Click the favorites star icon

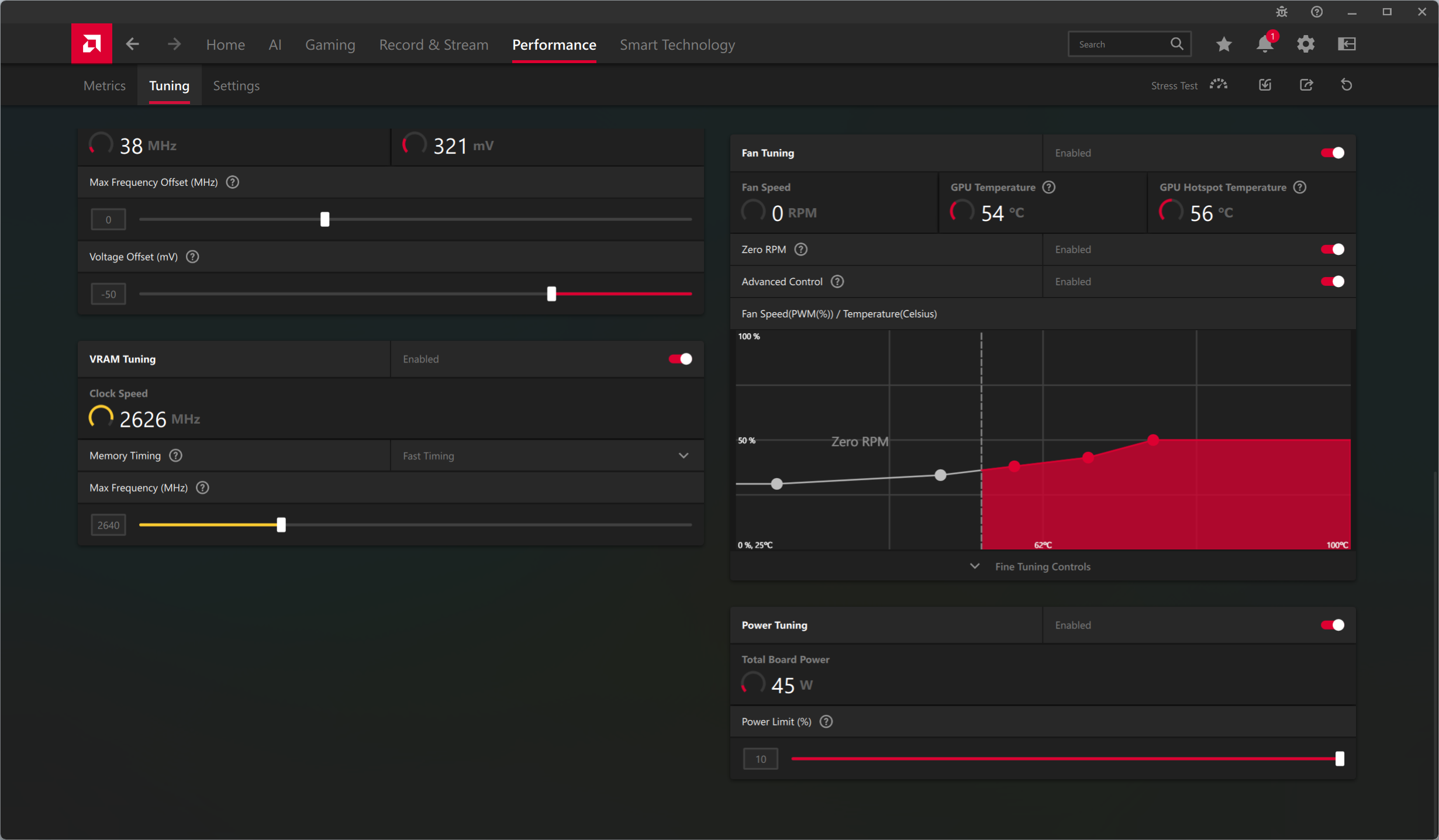tap(1224, 44)
